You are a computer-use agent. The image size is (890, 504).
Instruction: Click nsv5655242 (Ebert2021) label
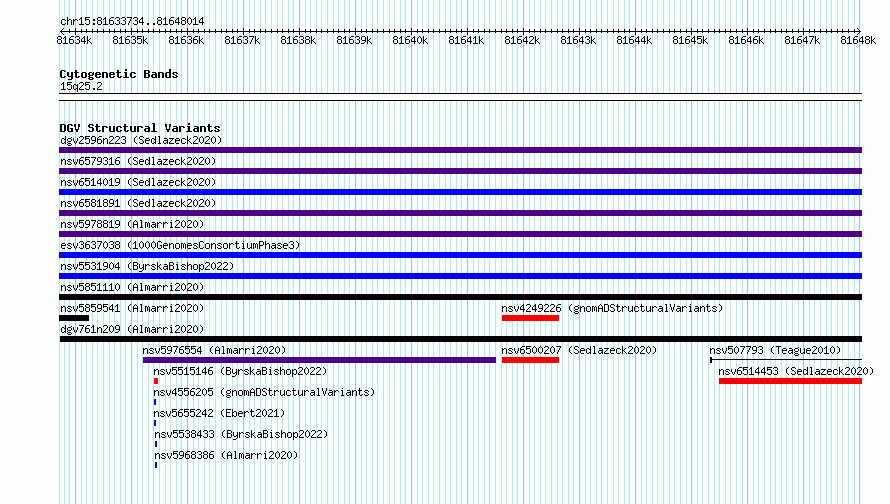[219, 413]
